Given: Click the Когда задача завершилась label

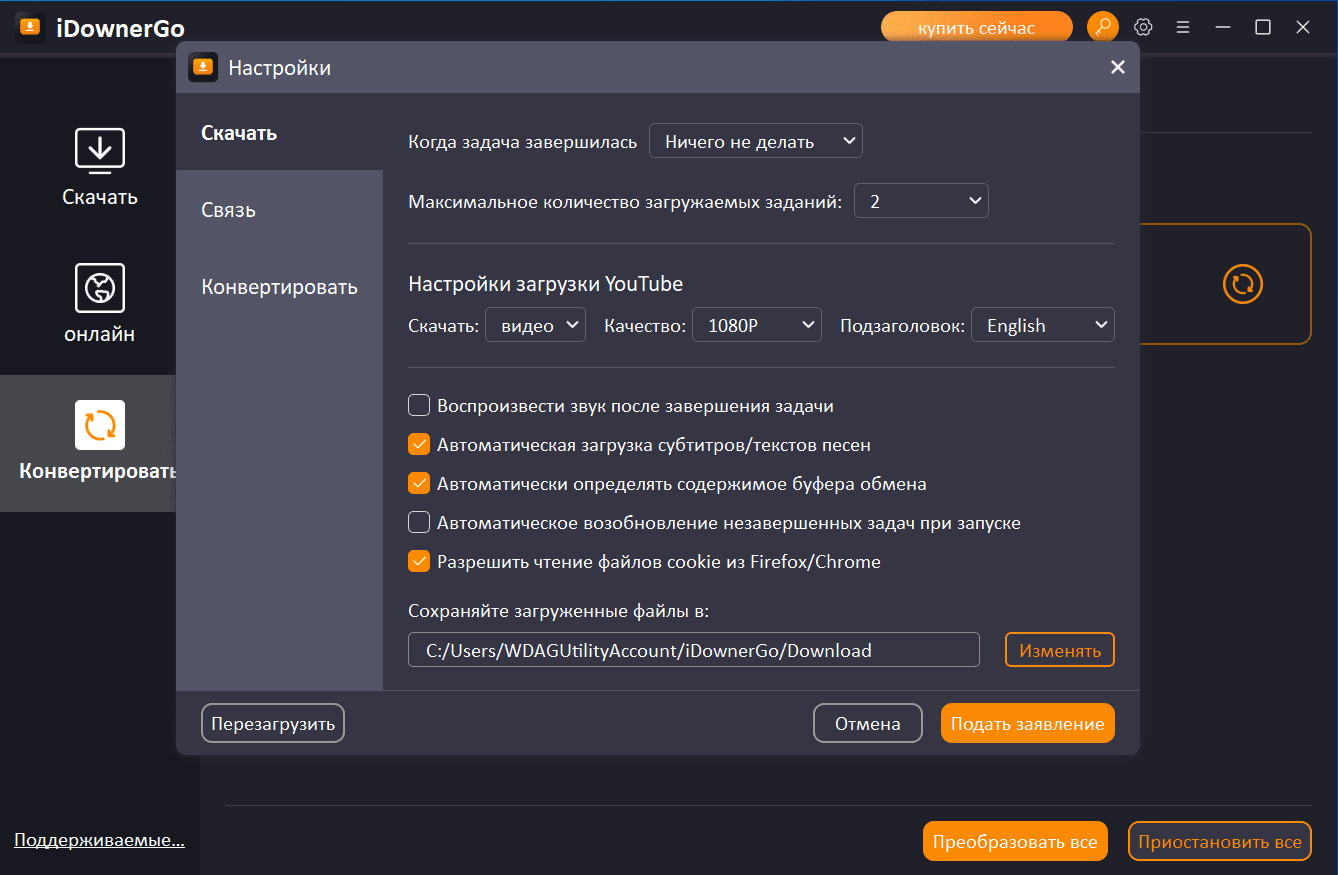Looking at the screenshot, I should (x=523, y=142).
